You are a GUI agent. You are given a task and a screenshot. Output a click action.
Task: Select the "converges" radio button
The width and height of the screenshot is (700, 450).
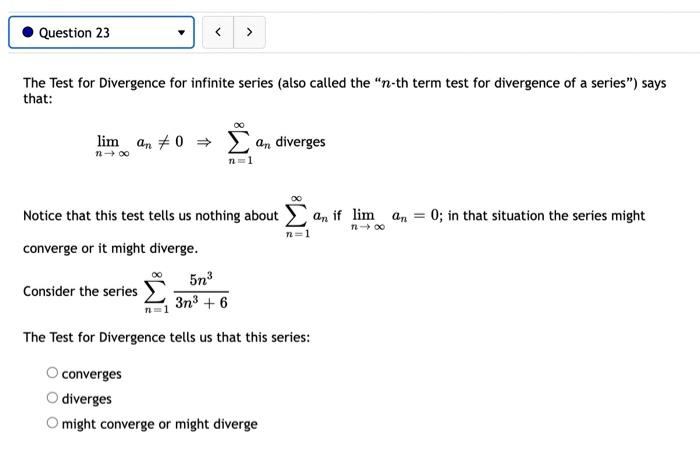(52, 372)
